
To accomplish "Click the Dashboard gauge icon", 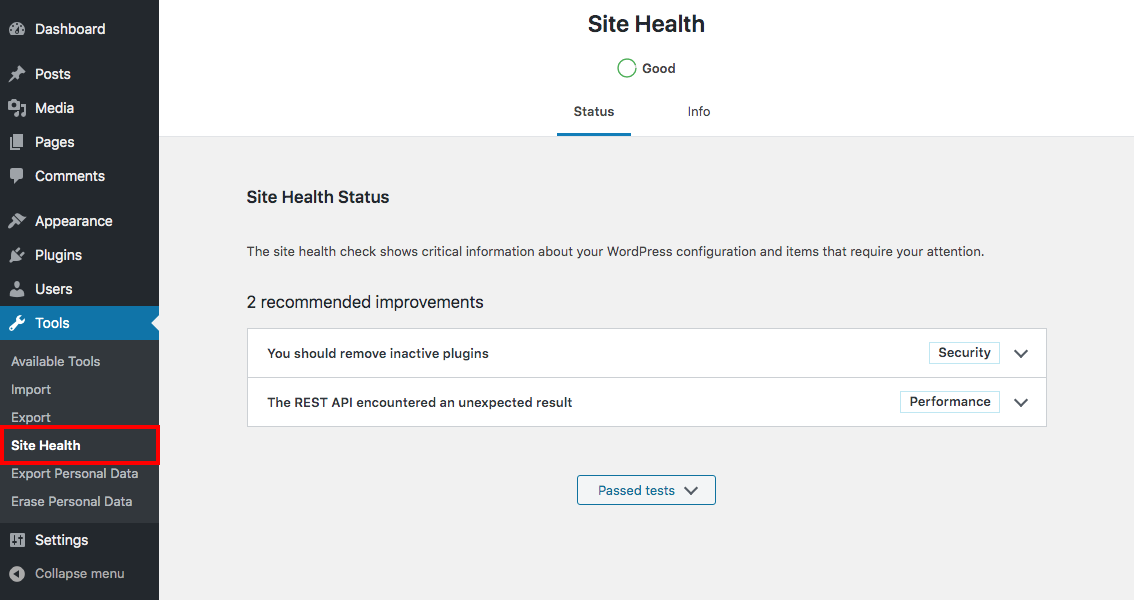I will pos(17,29).
